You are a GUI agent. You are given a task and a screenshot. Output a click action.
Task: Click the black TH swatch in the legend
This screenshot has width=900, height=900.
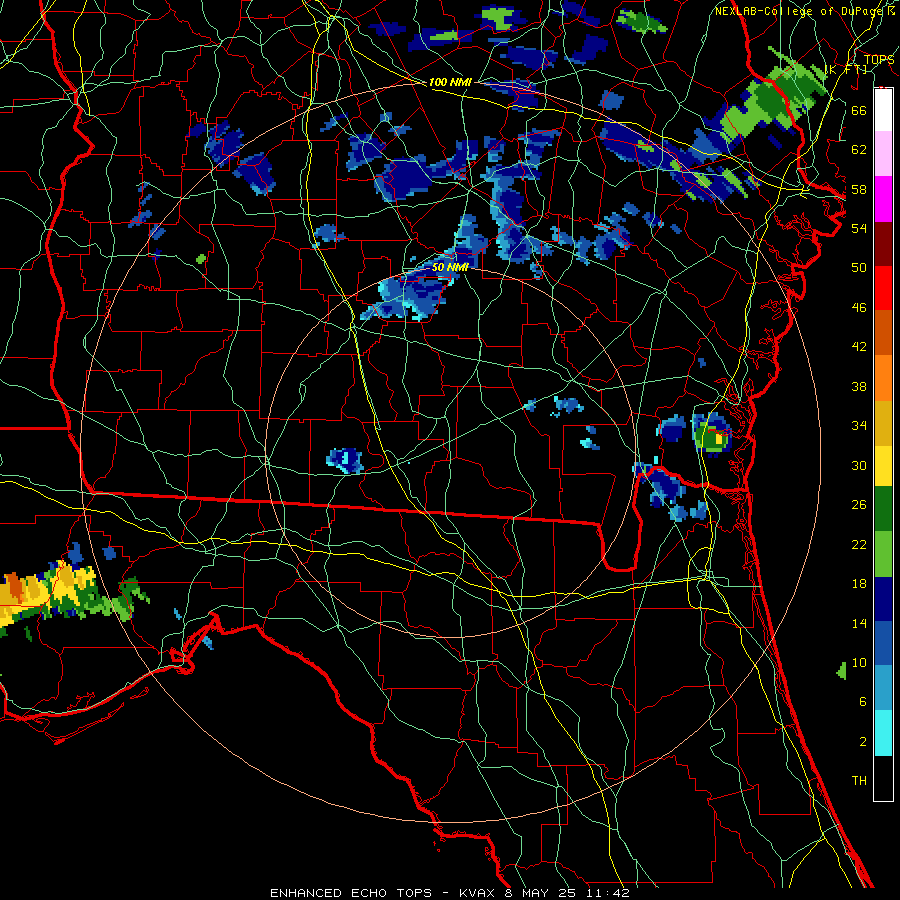pyautogui.click(x=883, y=778)
